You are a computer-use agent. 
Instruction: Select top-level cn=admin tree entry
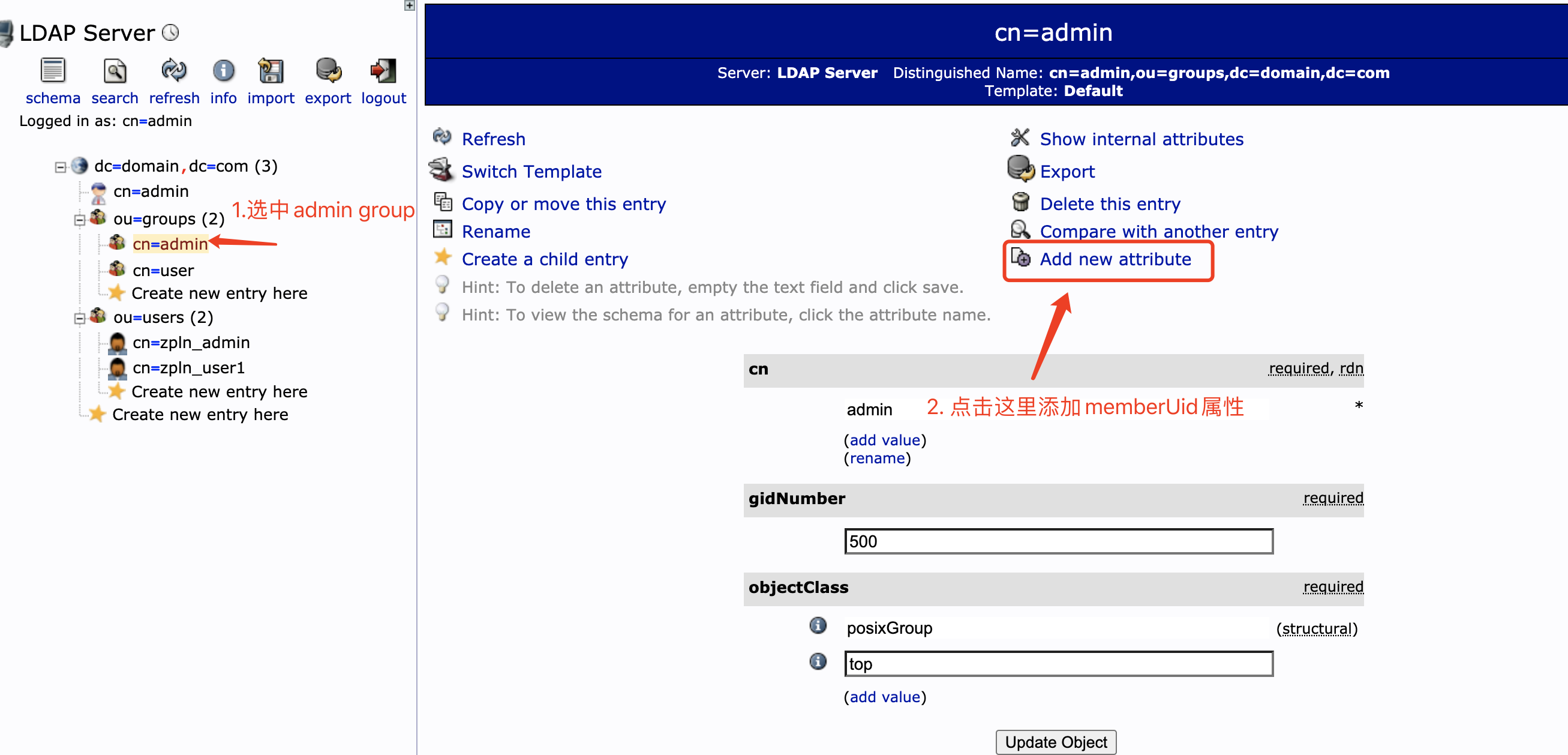(x=151, y=191)
